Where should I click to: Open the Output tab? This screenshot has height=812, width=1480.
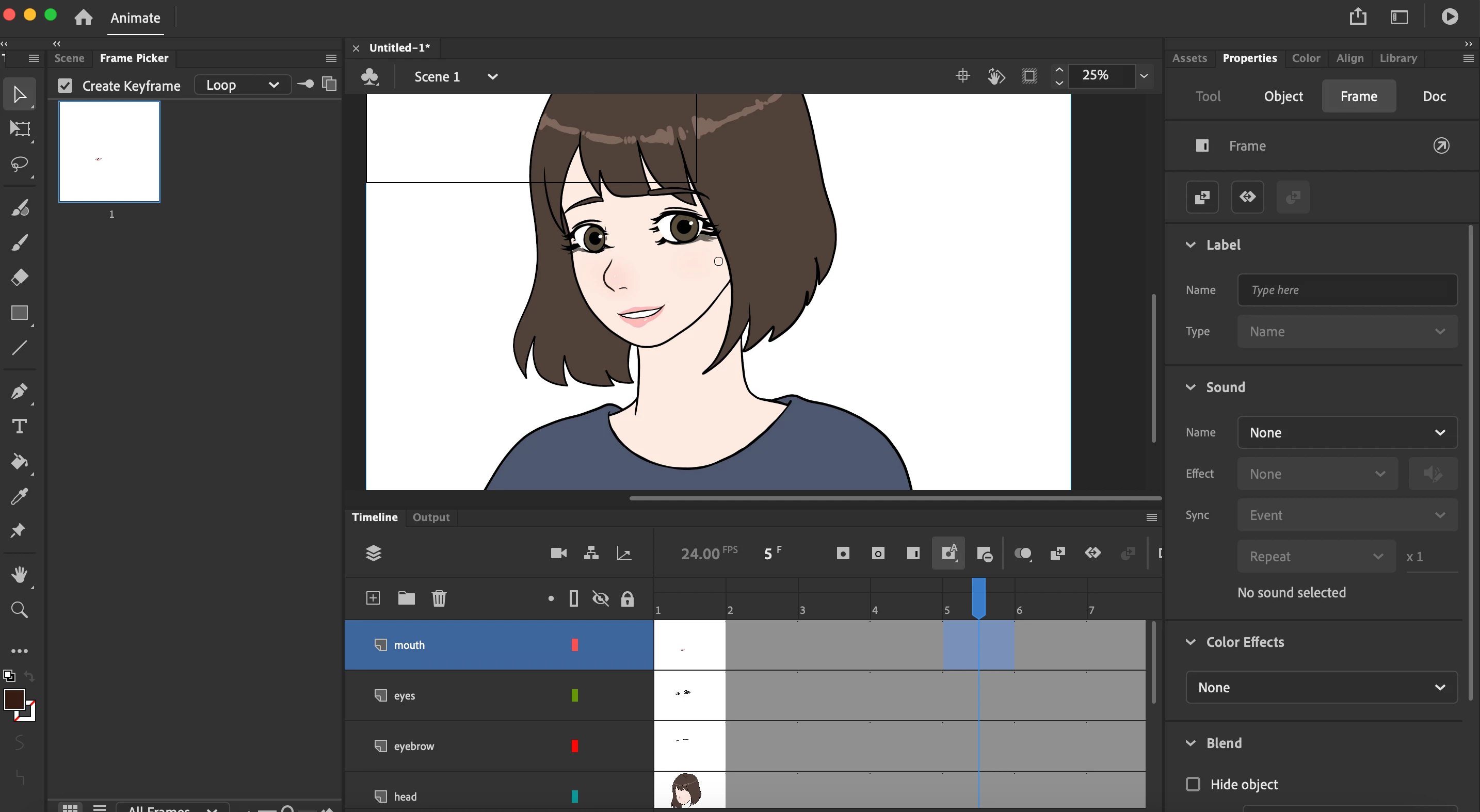tap(431, 517)
